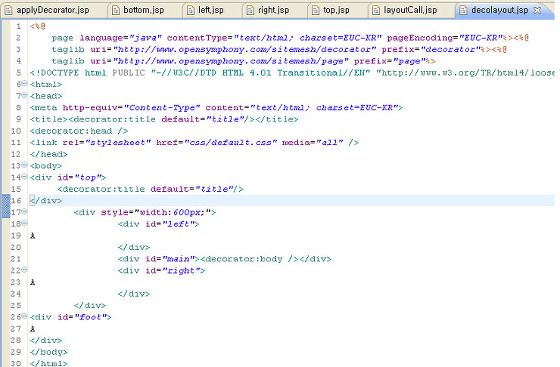Click the layoutCall.jsp file icon
The image size is (560, 367).
[376, 10]
